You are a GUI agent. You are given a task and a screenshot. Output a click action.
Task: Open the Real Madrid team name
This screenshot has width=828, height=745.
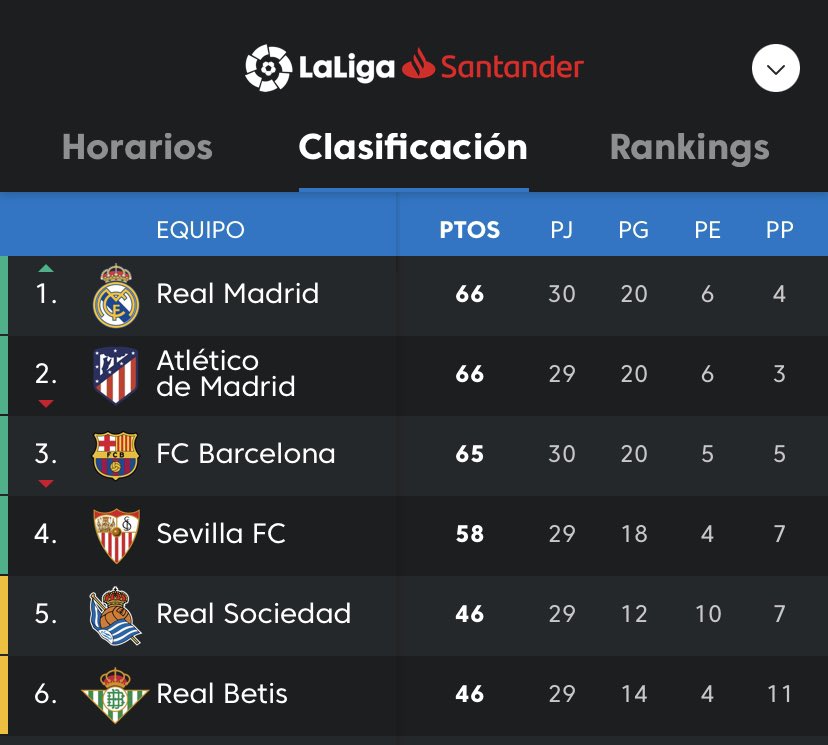point(238,294)
